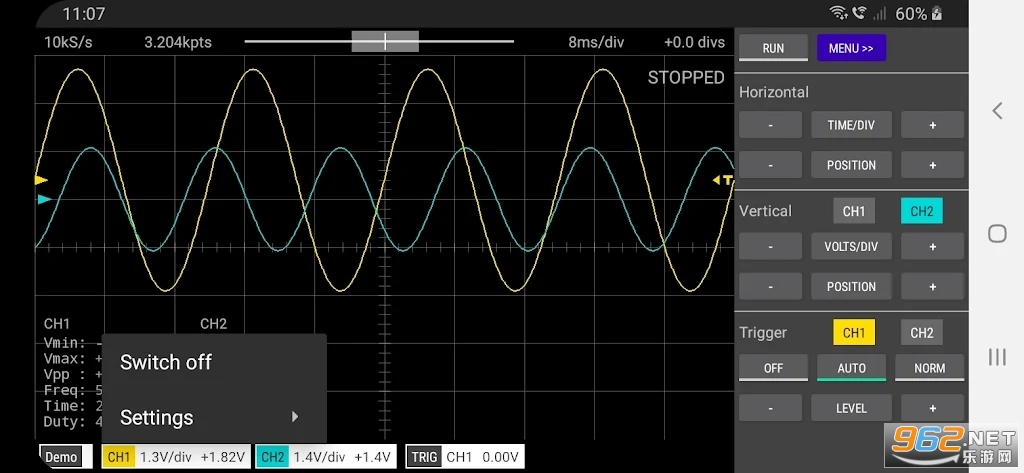Viewport: 1024px width, 473px height.
Task: Increase VOLTS/DIV with plus button
Action: (932, 246)
